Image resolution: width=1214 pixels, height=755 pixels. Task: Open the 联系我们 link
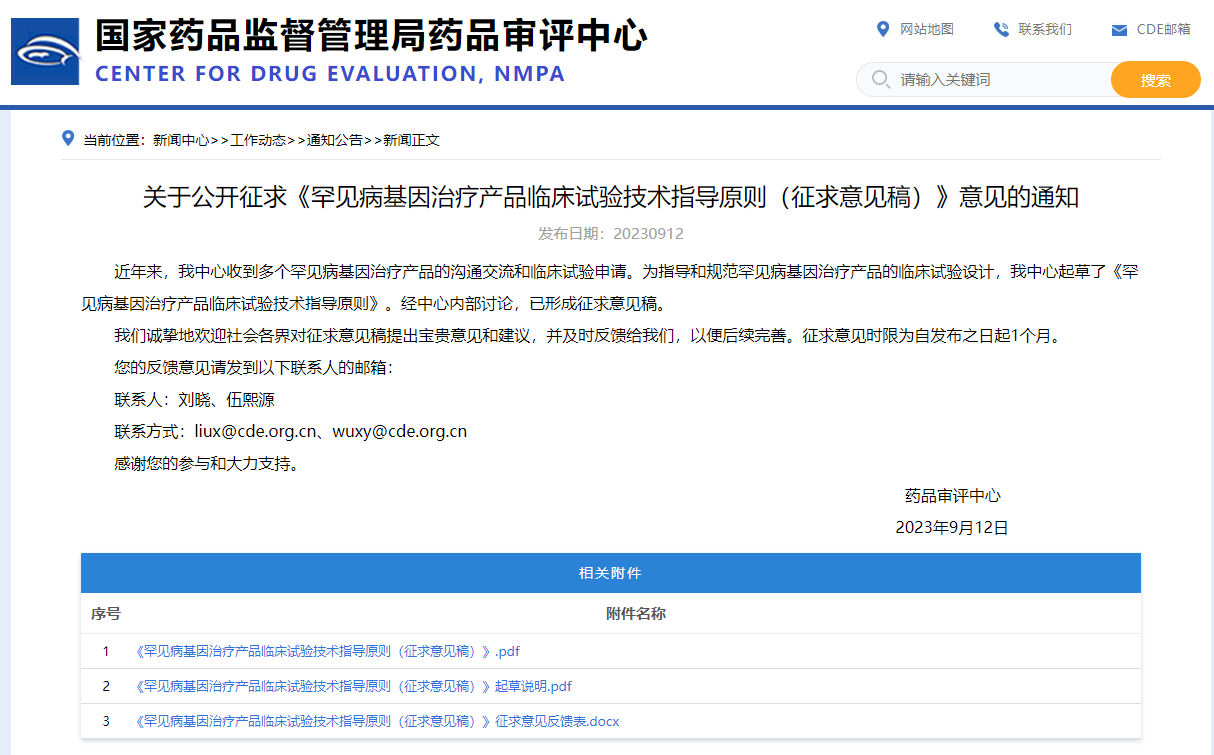[1044, 29]
